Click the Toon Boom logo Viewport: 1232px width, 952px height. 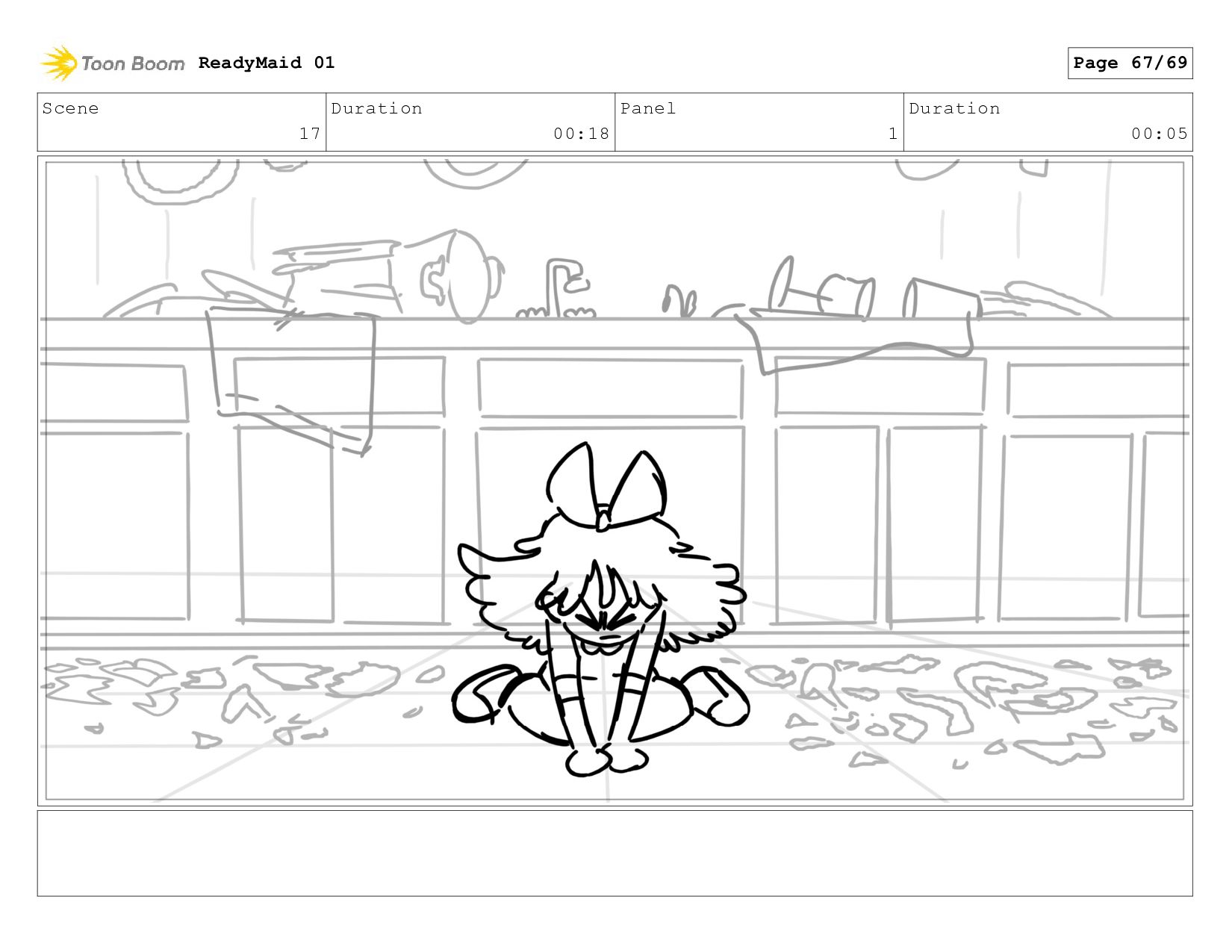[112, 63]
